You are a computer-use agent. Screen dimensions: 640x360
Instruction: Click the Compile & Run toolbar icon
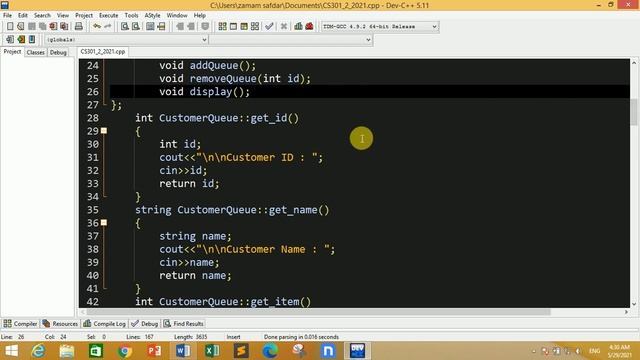coord(244,27)
